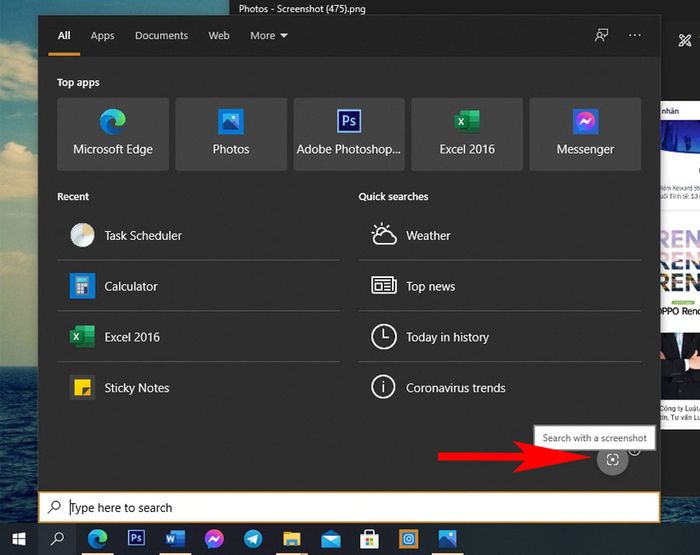
Task: Launch Photos from Top apps
Action: coord(231,134)
